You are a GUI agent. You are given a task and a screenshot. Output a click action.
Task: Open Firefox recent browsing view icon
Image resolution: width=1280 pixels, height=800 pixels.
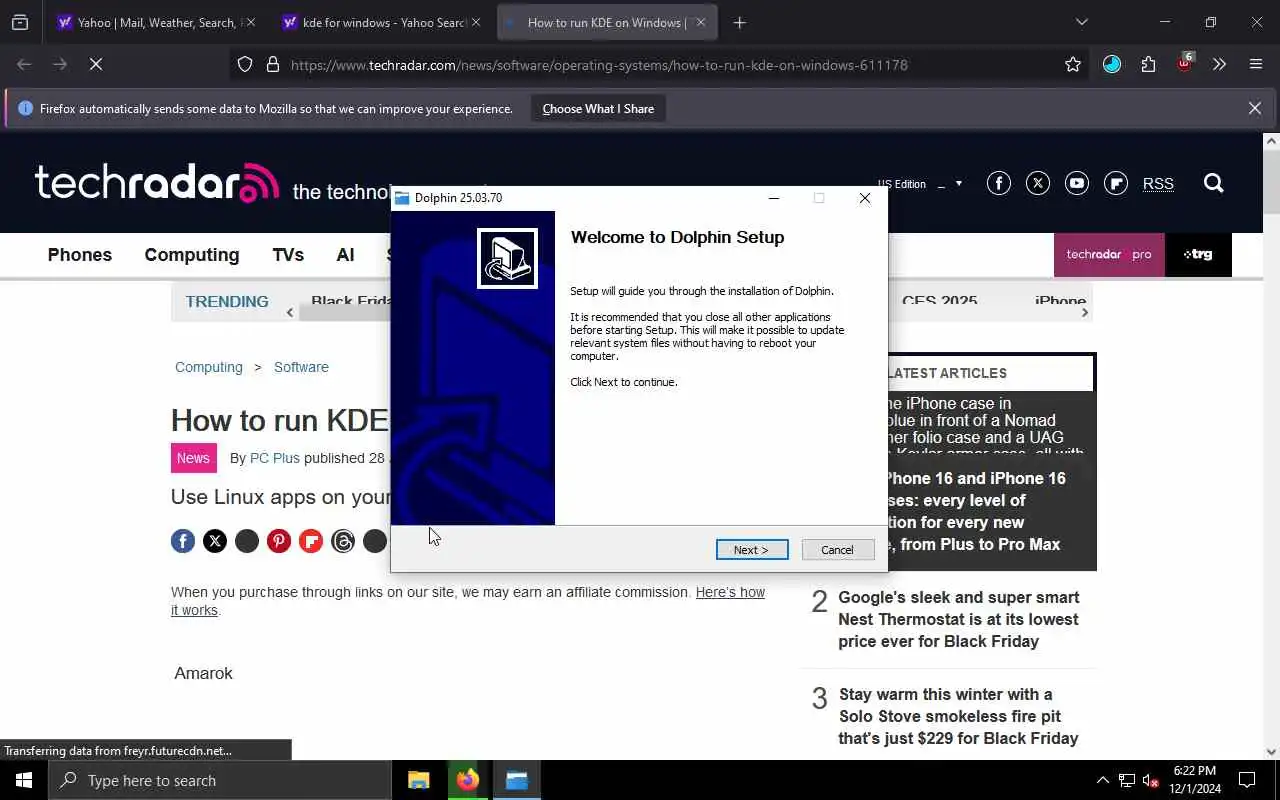tap(20, 22)
